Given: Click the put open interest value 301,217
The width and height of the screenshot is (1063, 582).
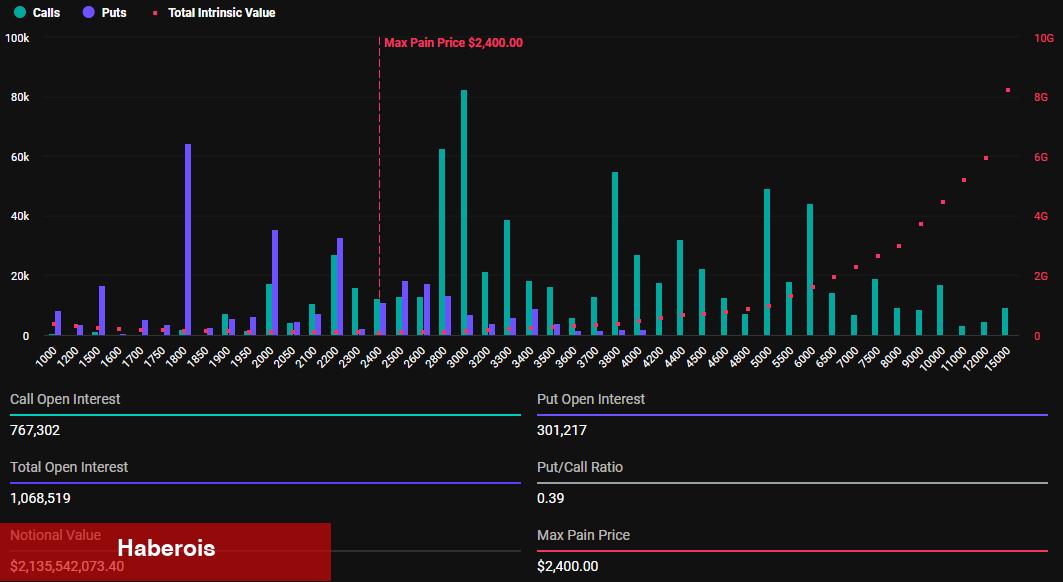Looking at the screenshot, I should click(x=561, y=430).
